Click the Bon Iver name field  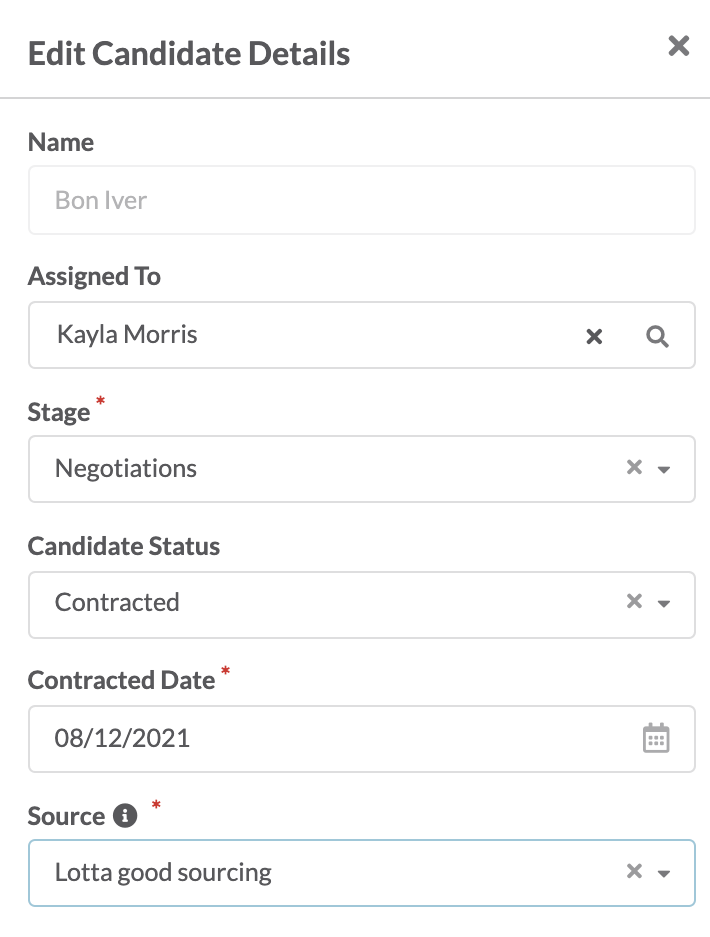pos(362,200)
